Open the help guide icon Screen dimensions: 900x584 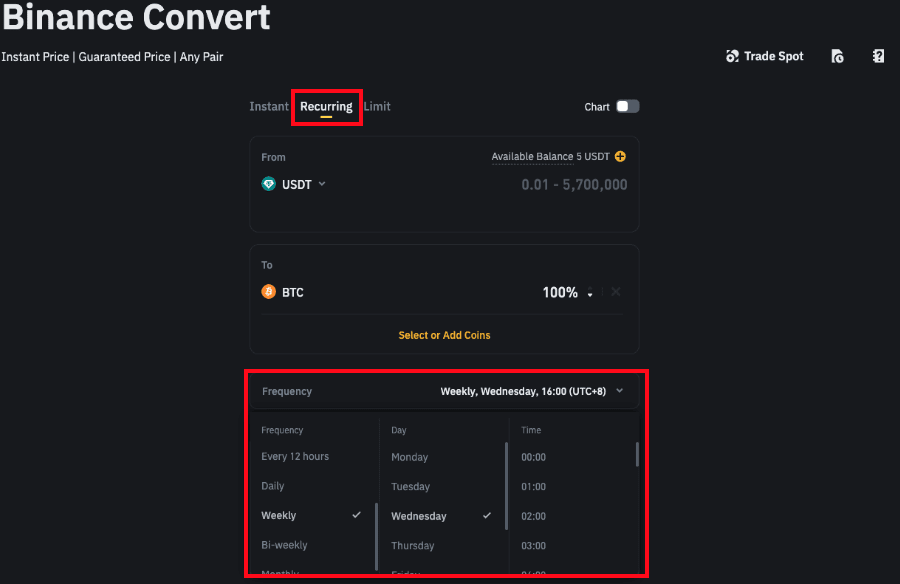coord(878,57)
